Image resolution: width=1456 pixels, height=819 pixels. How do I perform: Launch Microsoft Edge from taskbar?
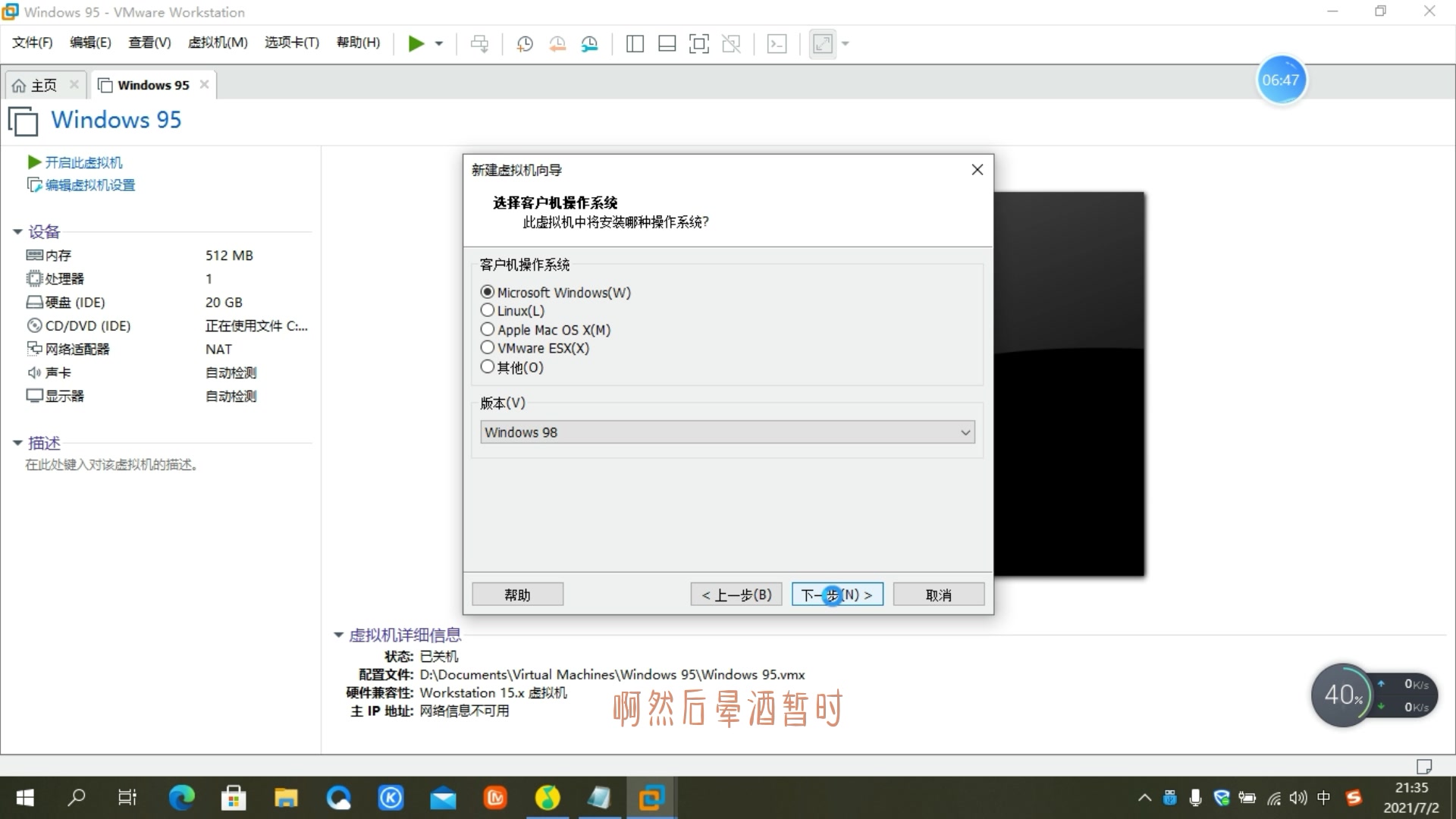[x=181, y=798]
